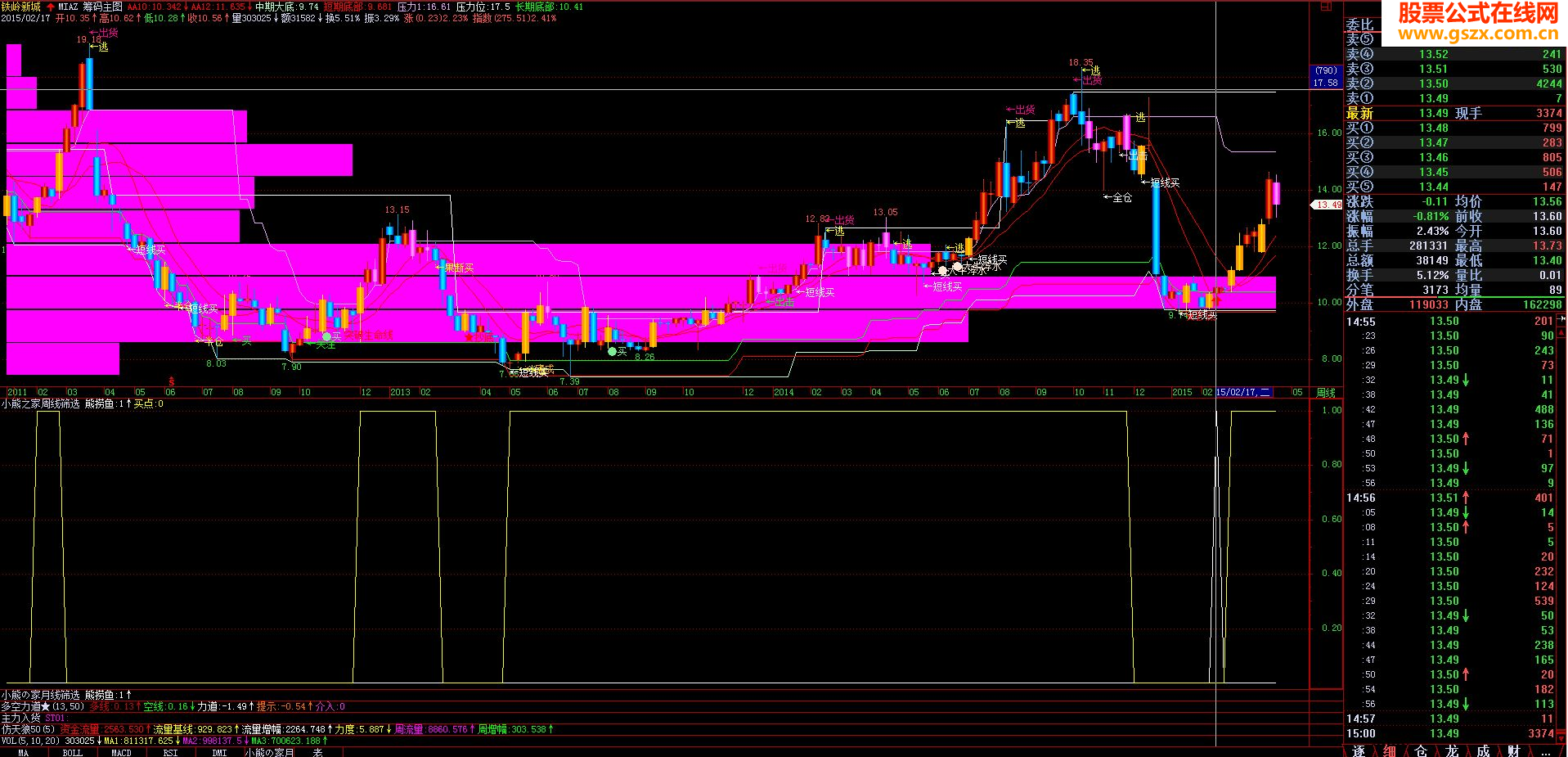Click the 19.18 high price label

tap(89, 39)
